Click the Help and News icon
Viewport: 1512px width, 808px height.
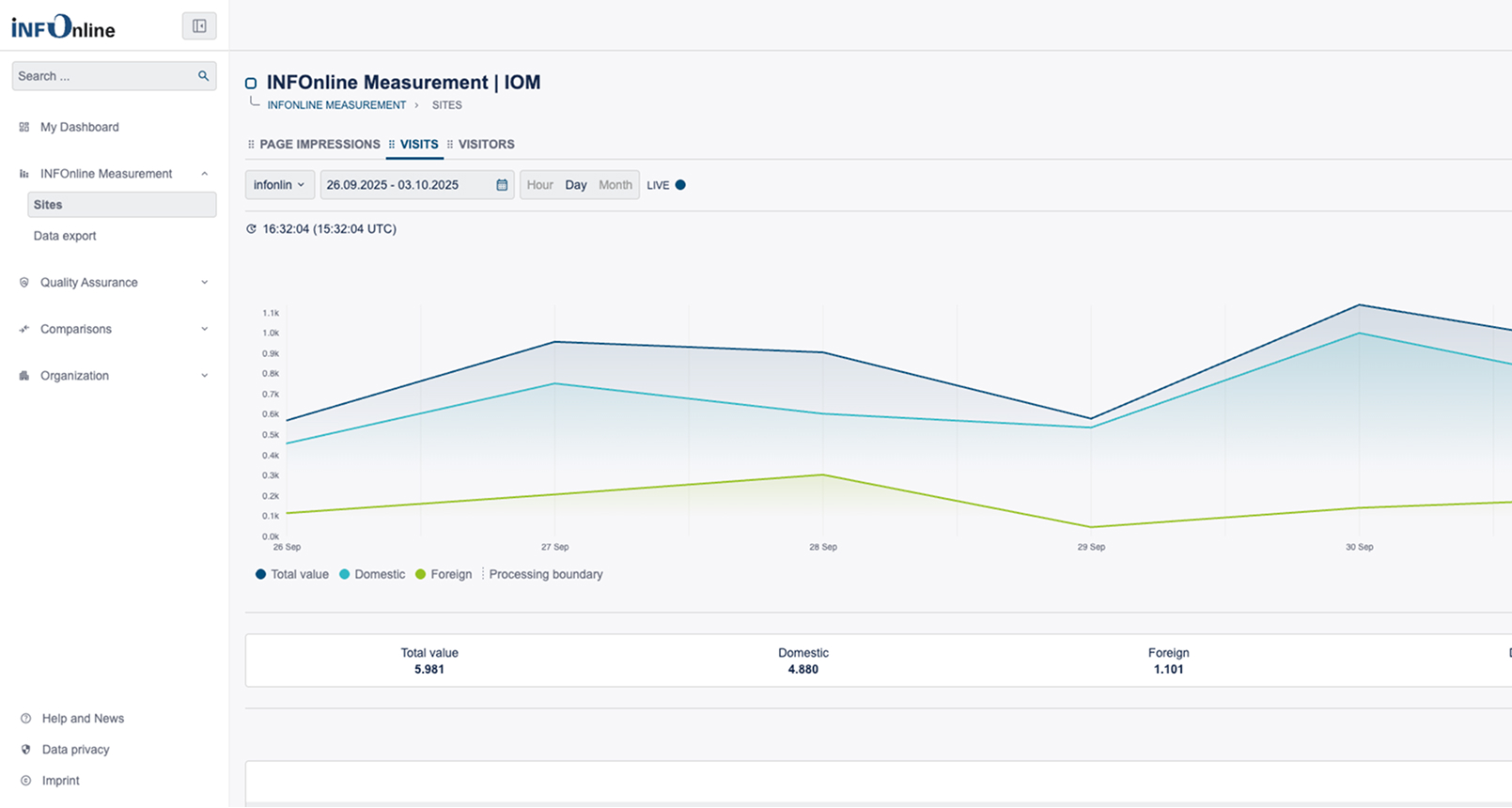[25, 719]
